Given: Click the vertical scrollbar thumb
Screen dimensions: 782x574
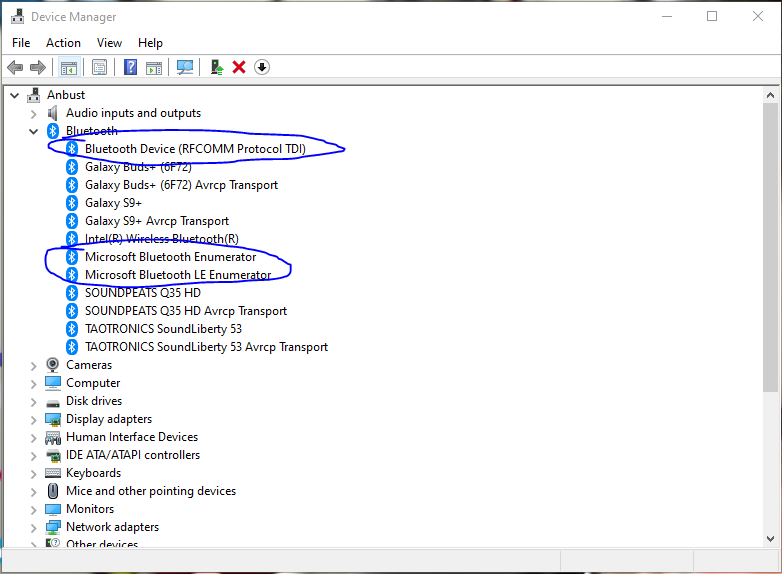Looking at the screenshot, I should (x=770, y=247).
